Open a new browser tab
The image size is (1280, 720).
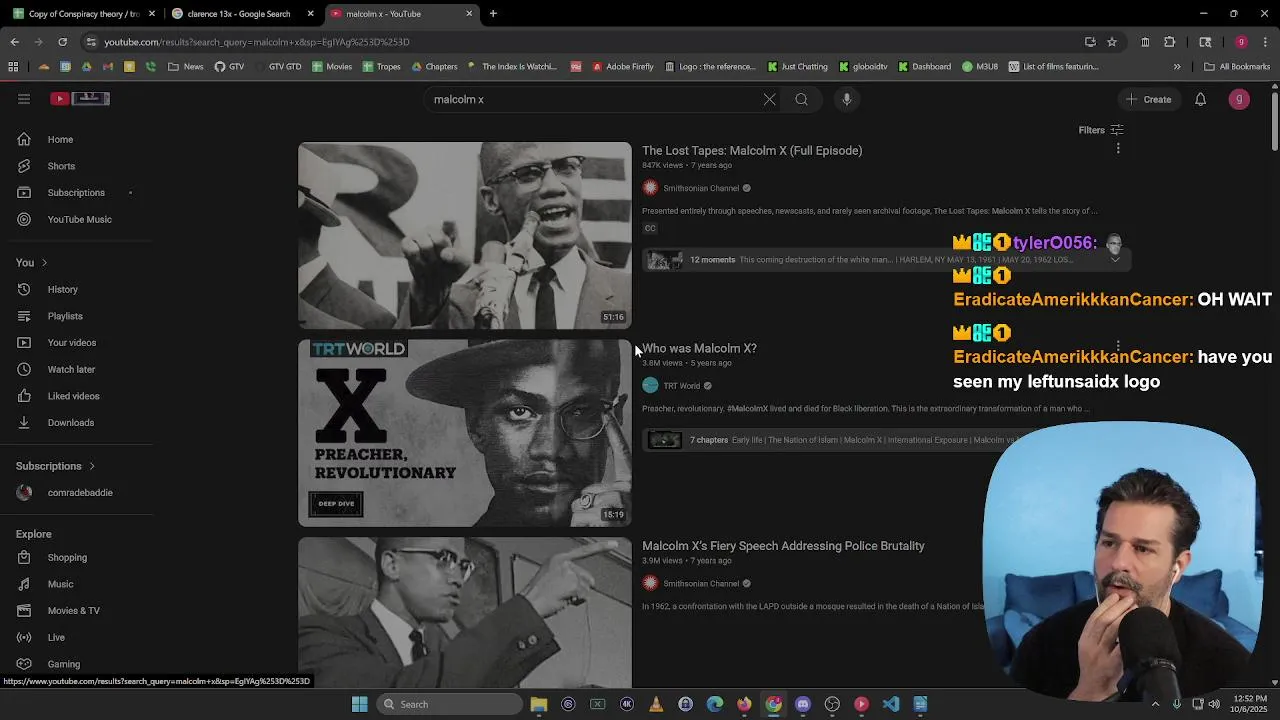point(493,14)
